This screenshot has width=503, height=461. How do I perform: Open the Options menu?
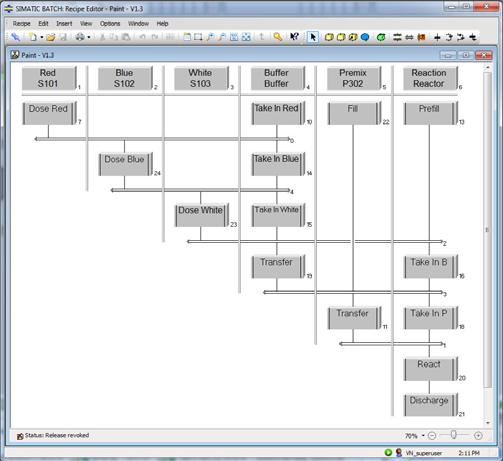tap(110, 24)
